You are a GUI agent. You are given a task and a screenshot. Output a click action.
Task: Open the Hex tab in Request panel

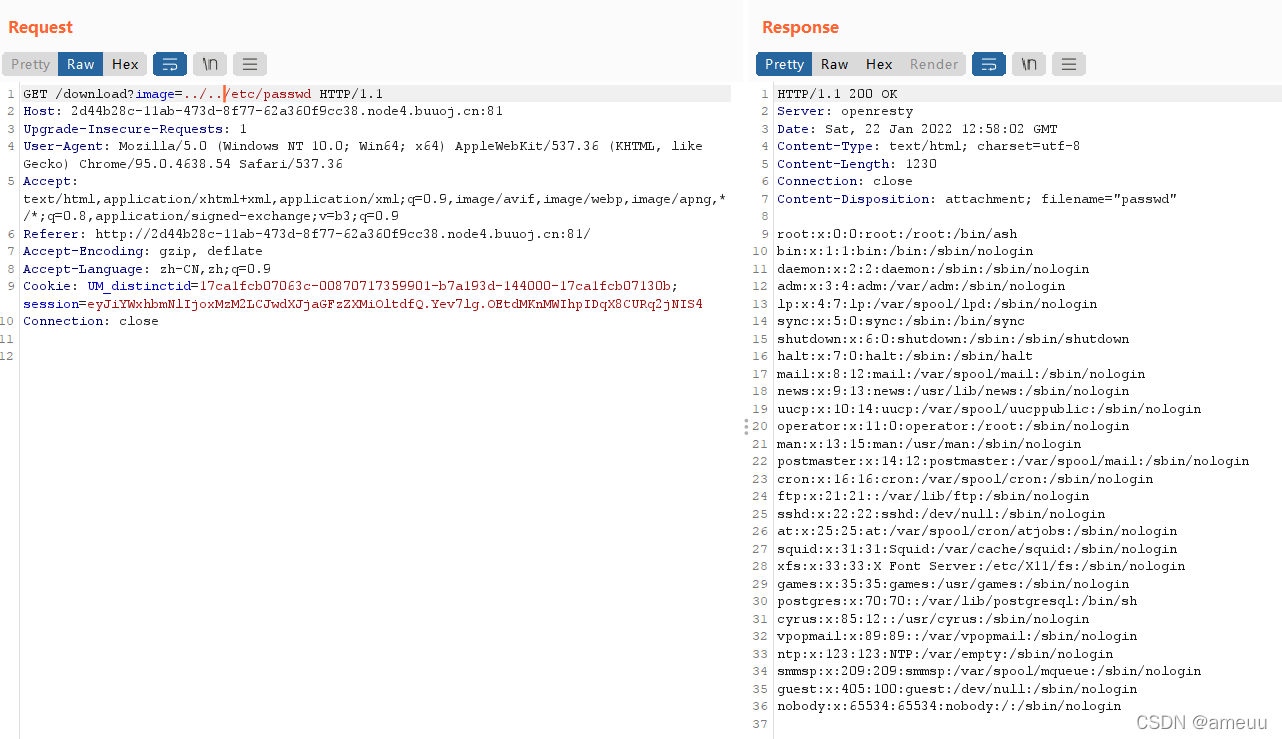125,64
